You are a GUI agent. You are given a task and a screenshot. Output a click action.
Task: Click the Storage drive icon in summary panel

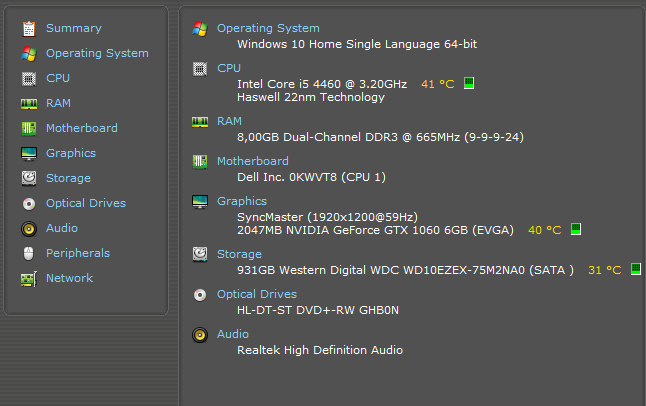(x=200, y=254)
